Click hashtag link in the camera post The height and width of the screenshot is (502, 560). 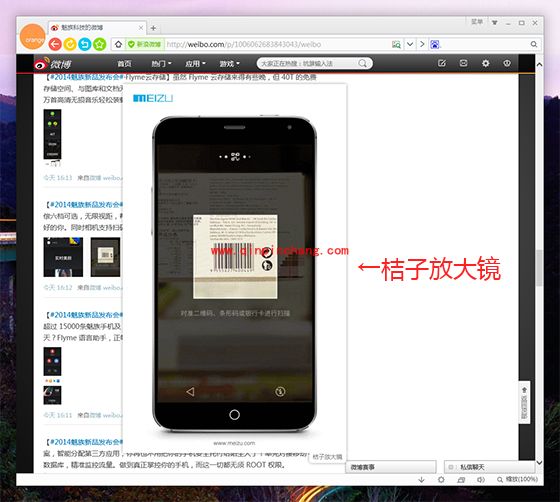(x=86, y=205)
